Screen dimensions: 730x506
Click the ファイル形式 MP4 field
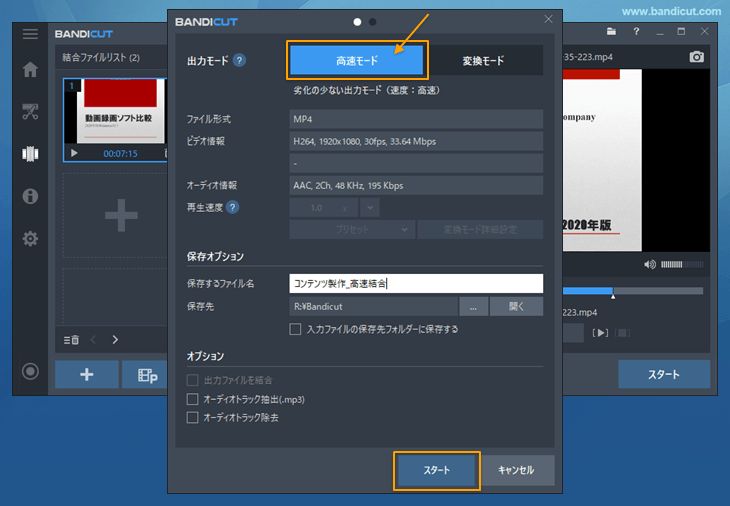(x=416, y=119)
